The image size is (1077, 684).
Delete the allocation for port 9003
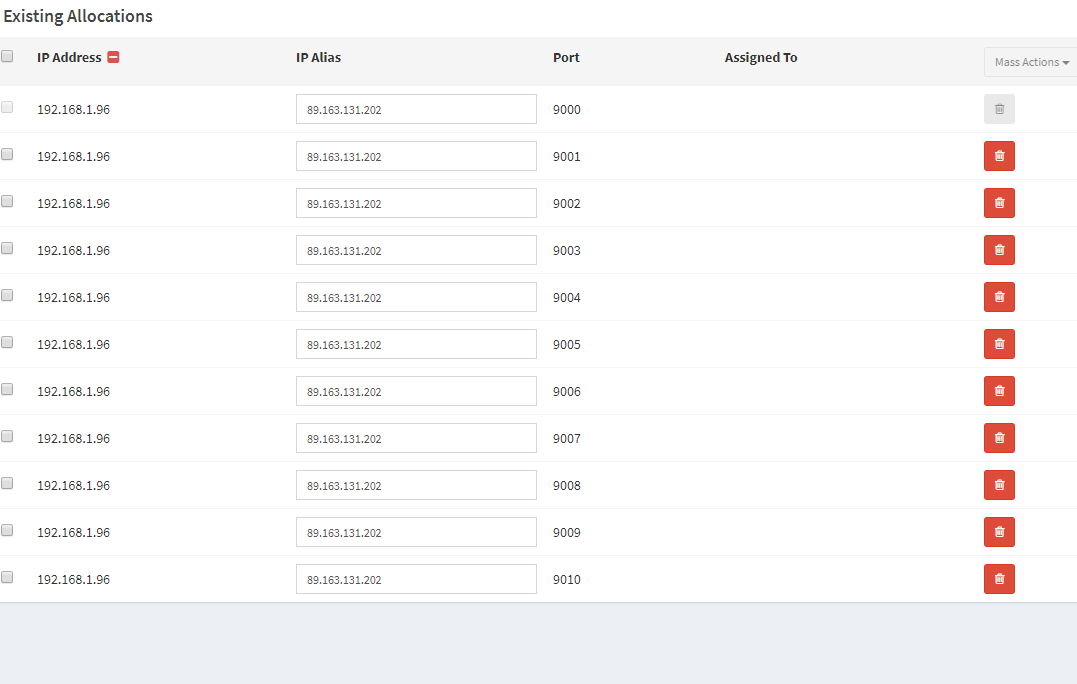click(x=999, y=250)
